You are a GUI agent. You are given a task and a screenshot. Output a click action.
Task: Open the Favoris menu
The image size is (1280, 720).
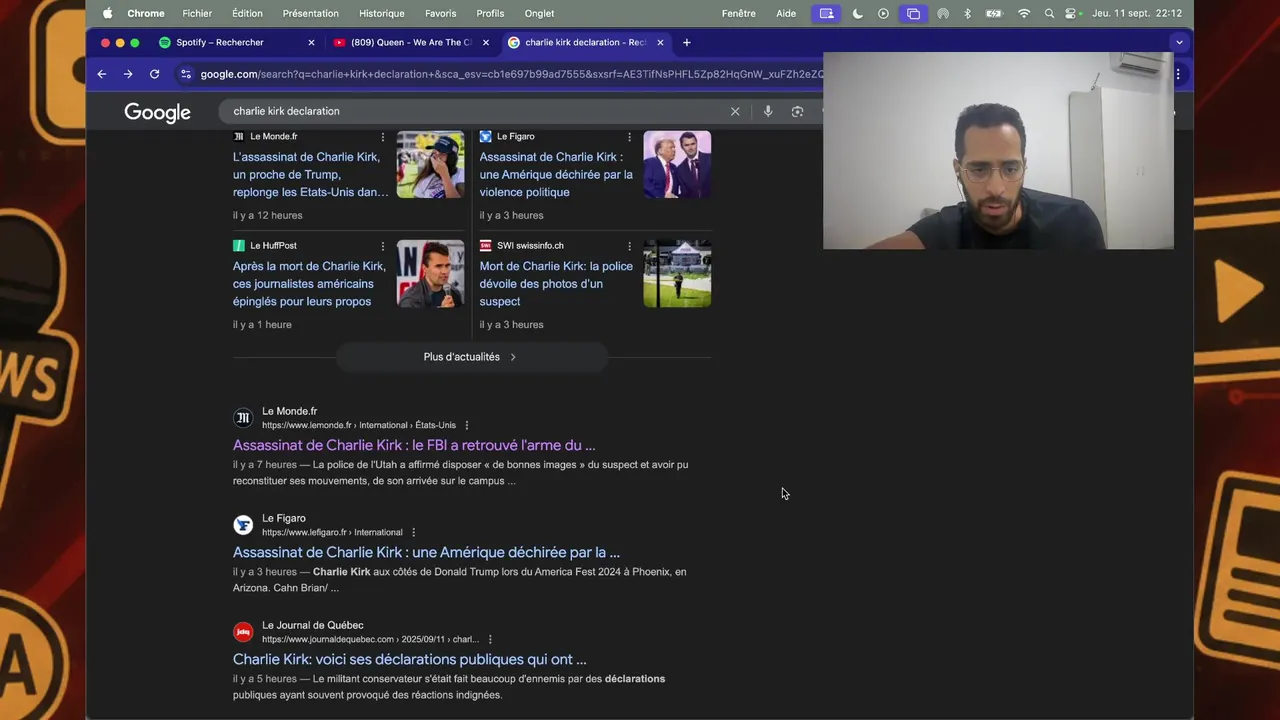(x=440, y=13)
